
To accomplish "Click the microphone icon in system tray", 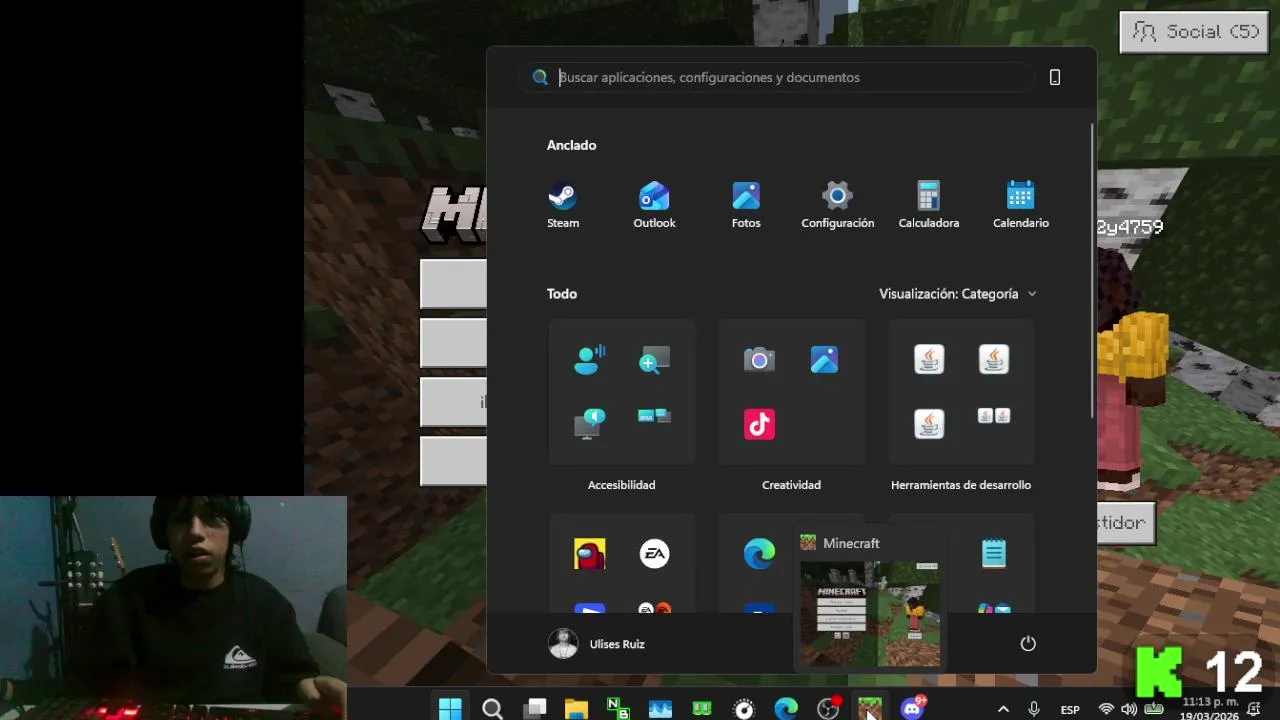I will 1034,708.
